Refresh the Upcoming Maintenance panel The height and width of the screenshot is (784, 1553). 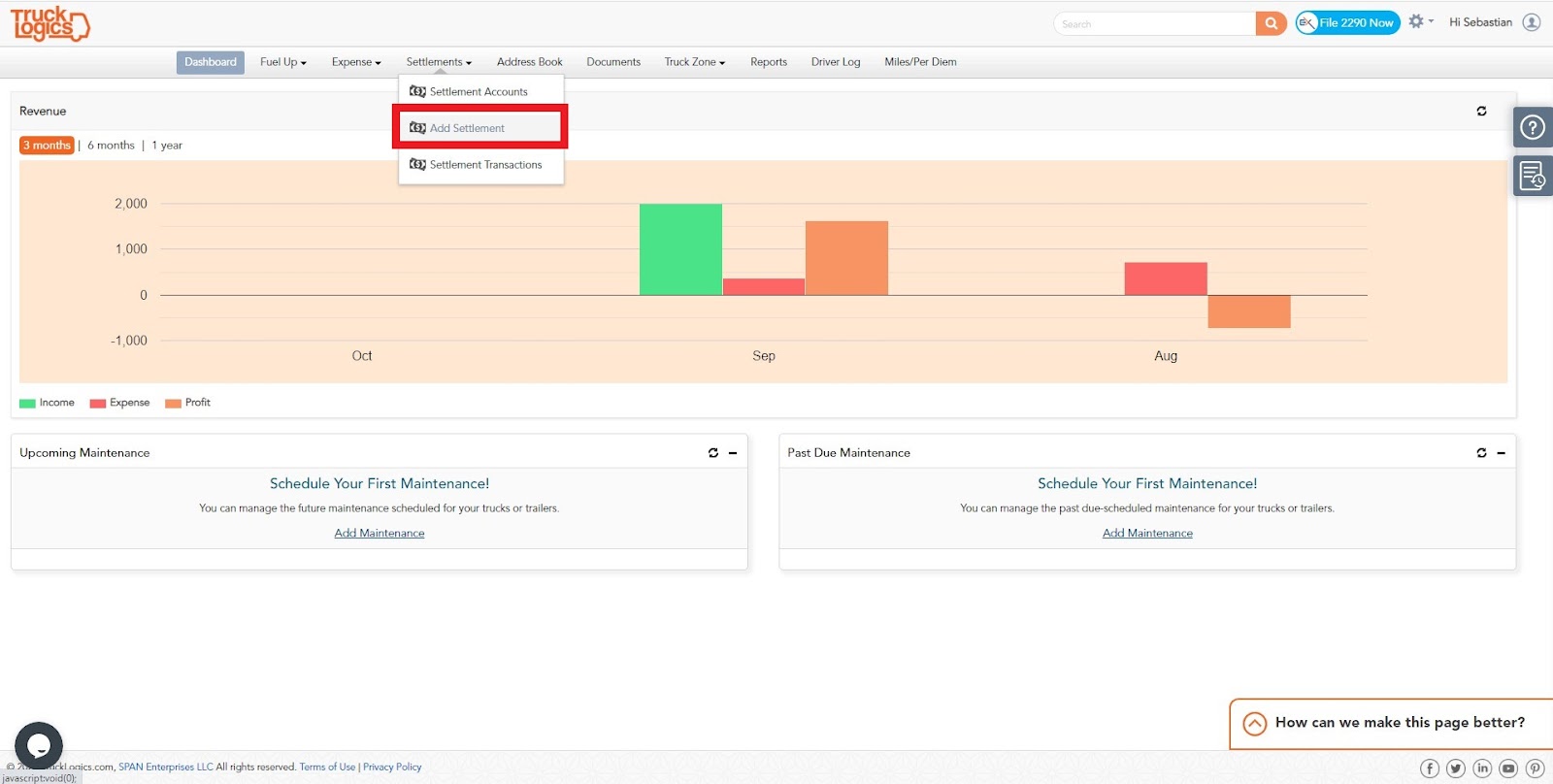coord(713,453)
